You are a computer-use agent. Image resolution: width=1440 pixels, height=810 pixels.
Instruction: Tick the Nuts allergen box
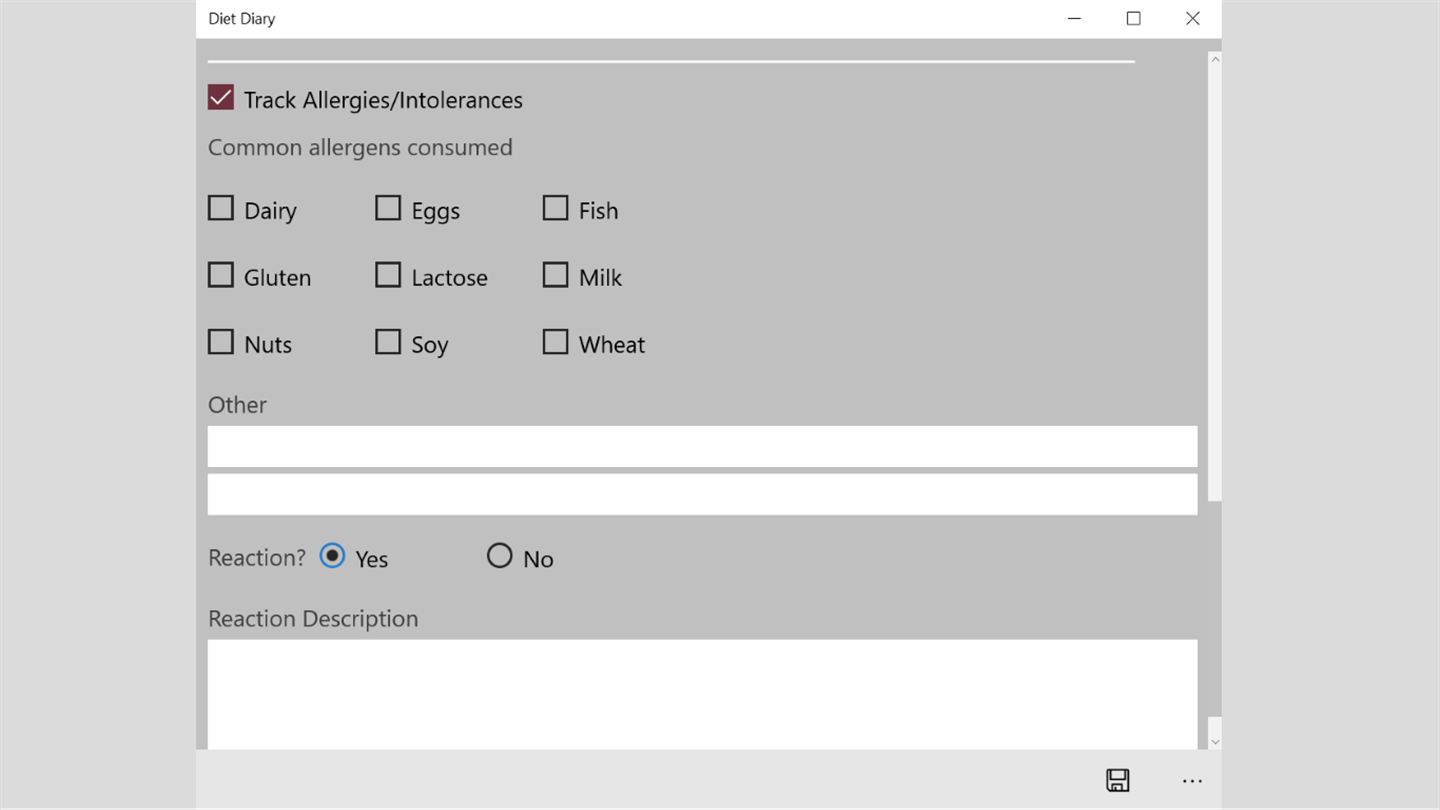tap(221, 342)
